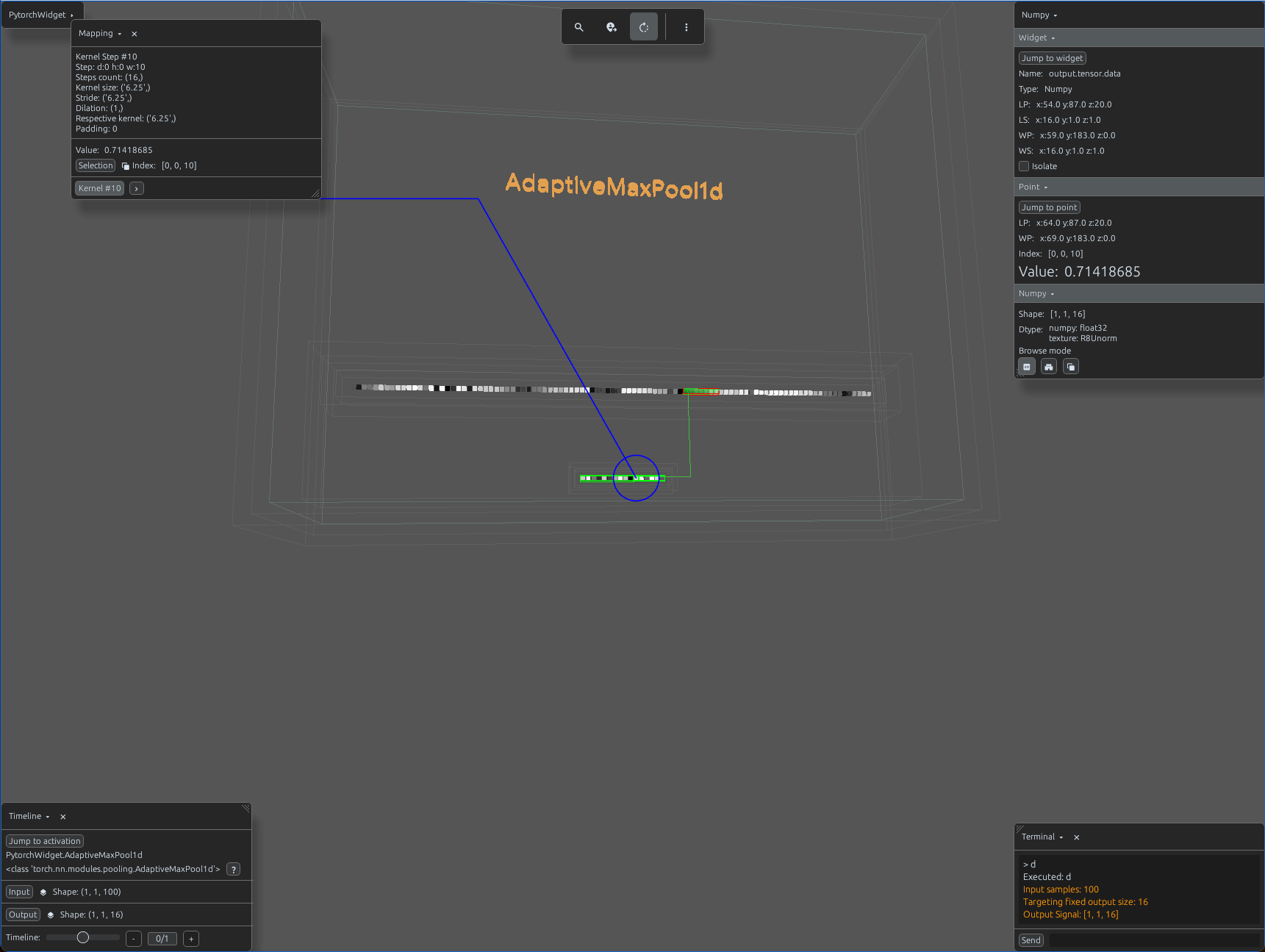Screen dimensions: 1265x952
Task: Select the binoculars Browse mode icon
Action: click(1049, 367)
